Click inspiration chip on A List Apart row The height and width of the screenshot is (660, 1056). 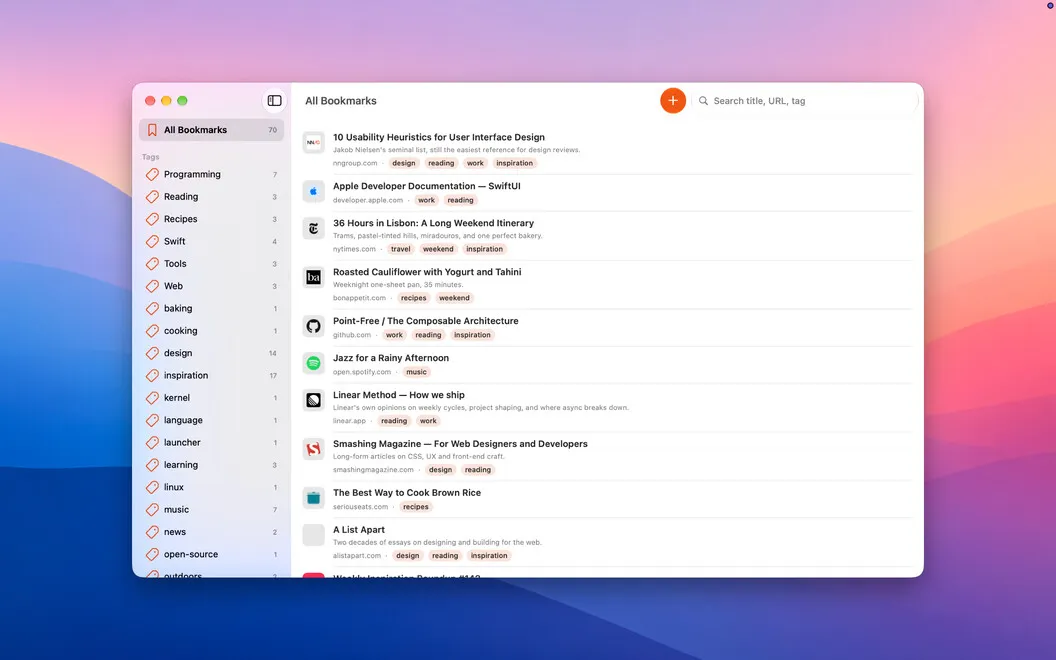click(x=489, y=556)
